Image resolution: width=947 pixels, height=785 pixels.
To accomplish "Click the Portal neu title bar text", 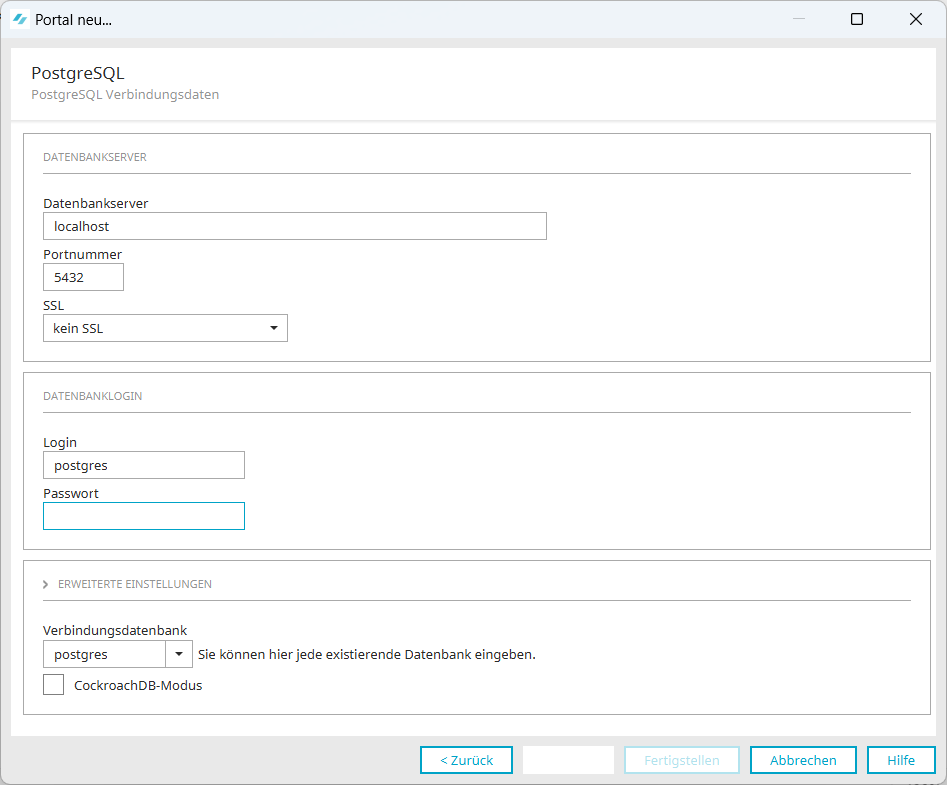I will pyautogui.click(x=73, y=19).
